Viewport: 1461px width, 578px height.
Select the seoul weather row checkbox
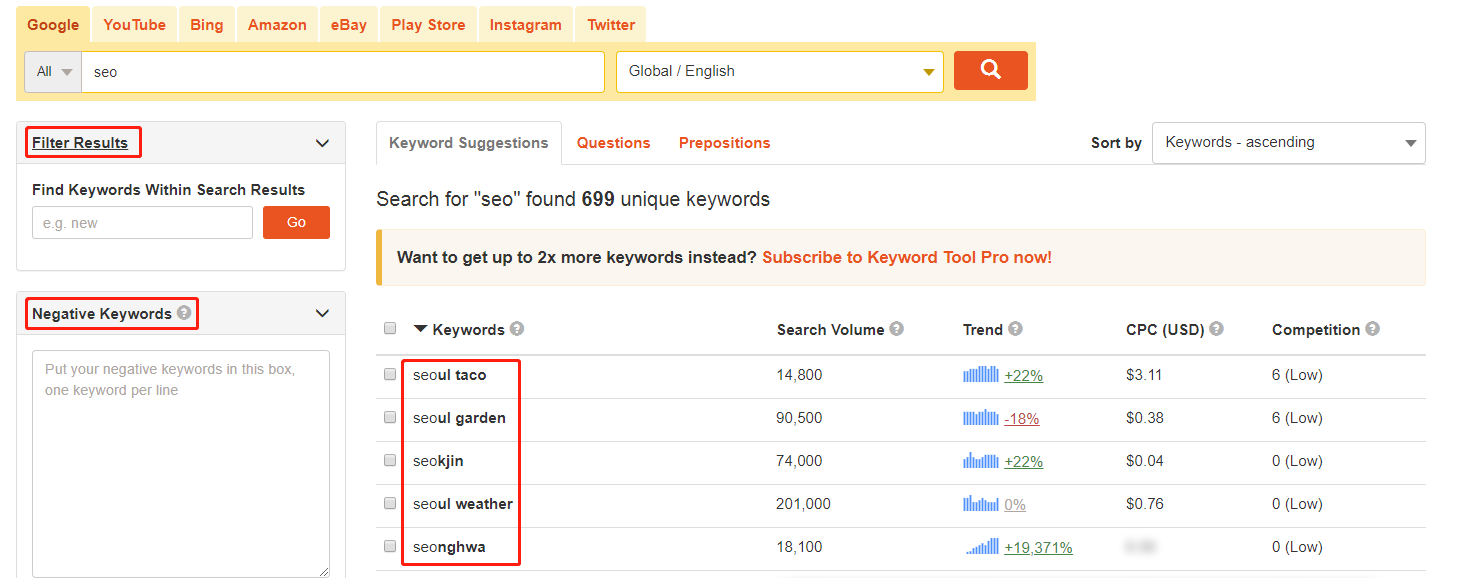tap(390, 503)
